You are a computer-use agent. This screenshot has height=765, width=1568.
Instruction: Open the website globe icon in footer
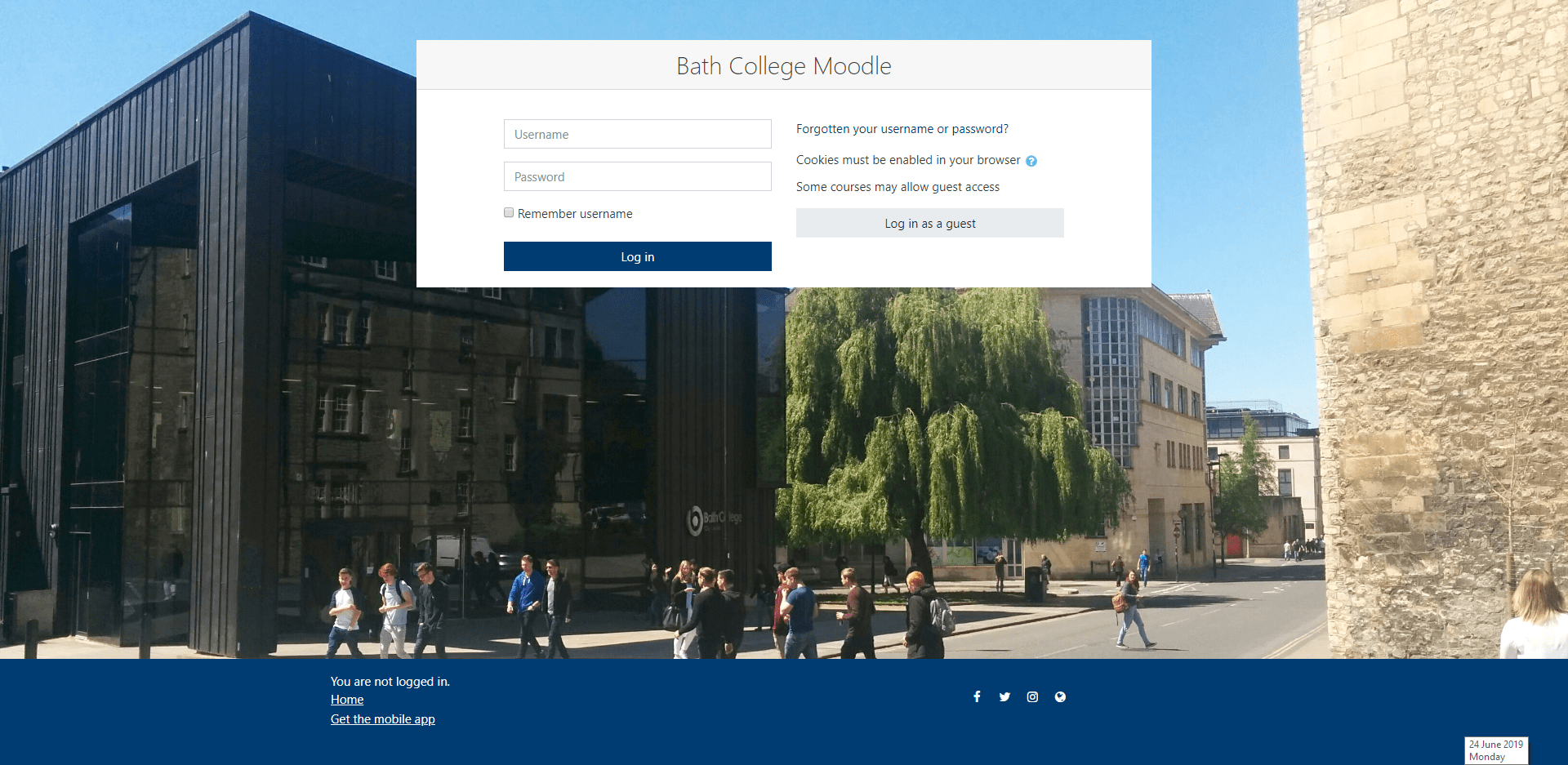(x=1060, y=696)
